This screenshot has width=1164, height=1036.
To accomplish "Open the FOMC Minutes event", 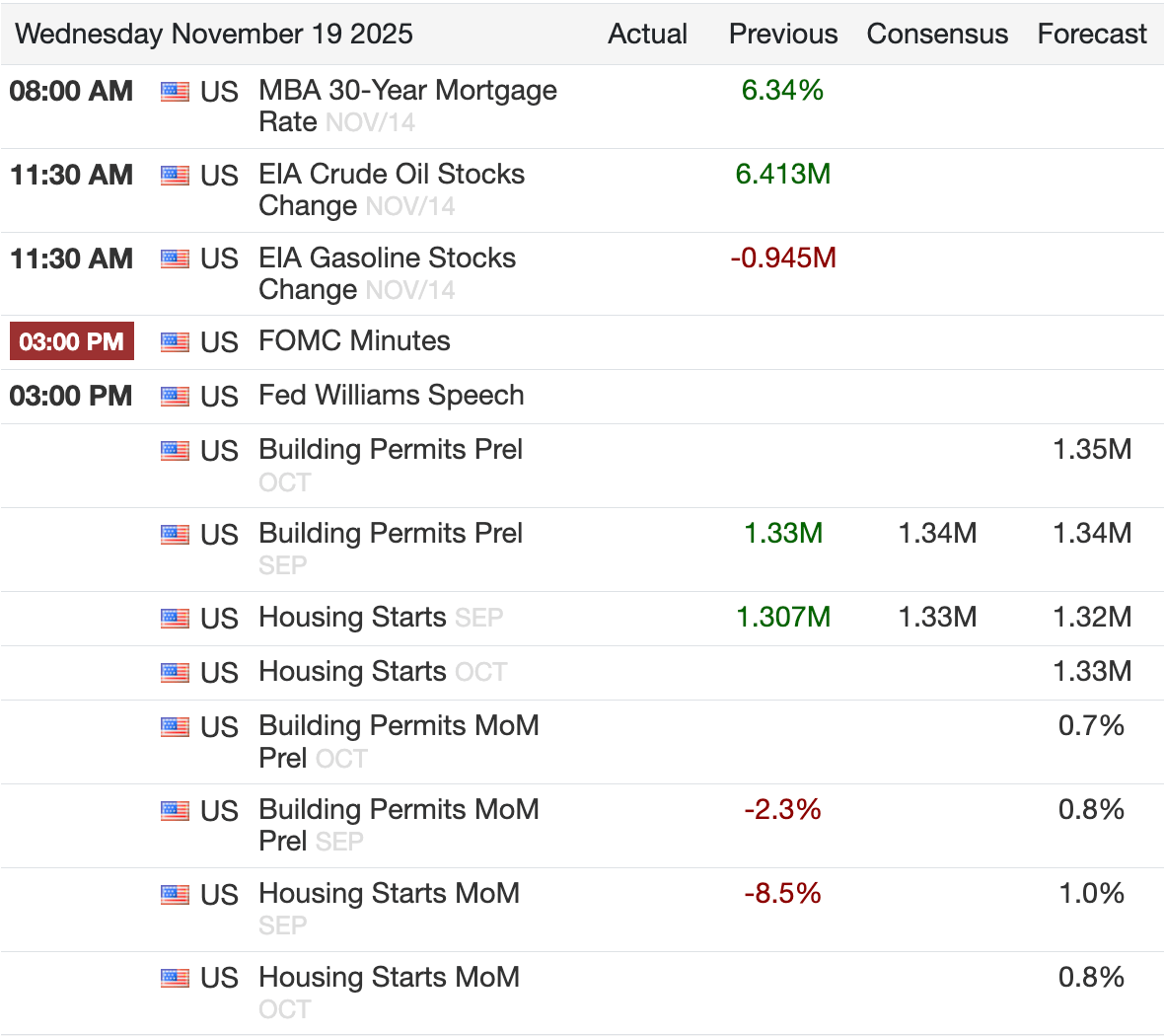I will [x=354, y=340].
